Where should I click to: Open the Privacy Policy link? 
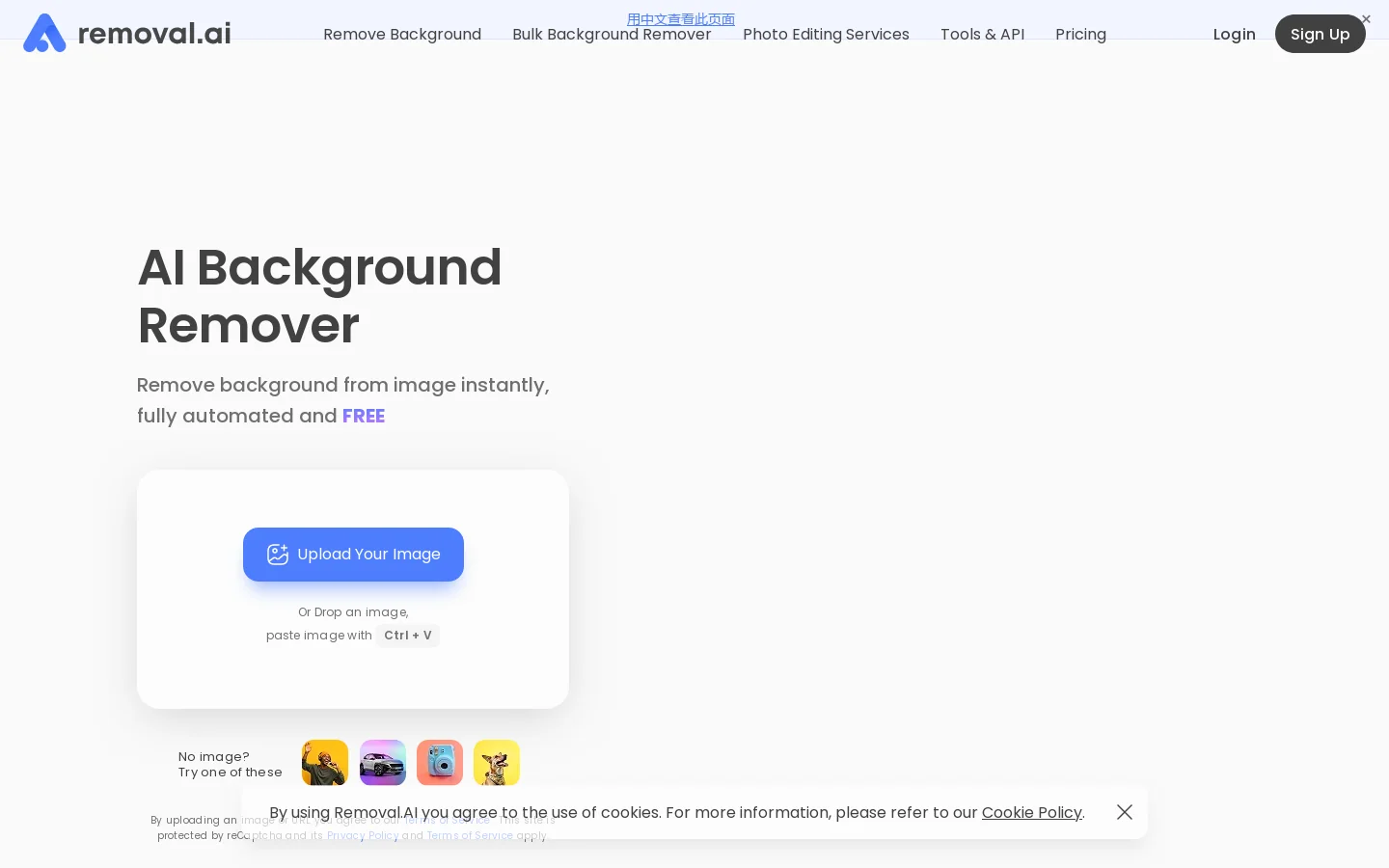coord(363,835)
